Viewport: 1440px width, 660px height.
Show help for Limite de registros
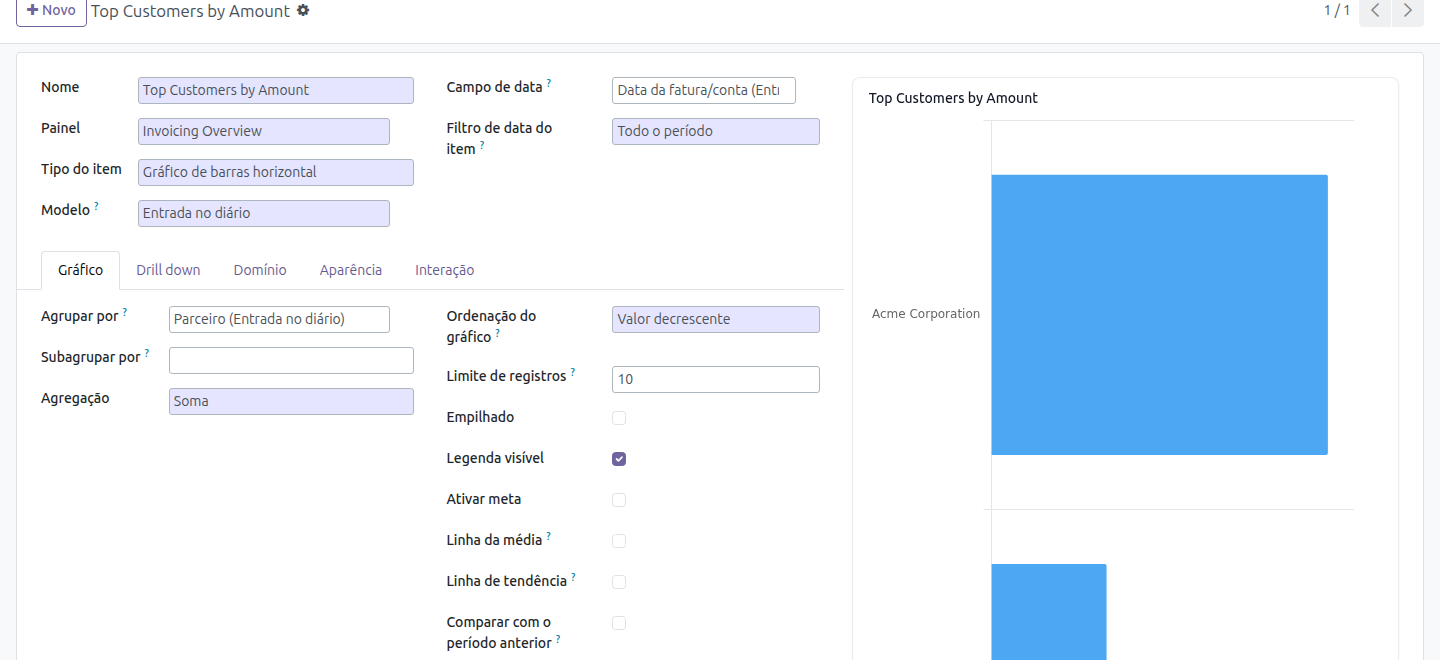[573, 372]
